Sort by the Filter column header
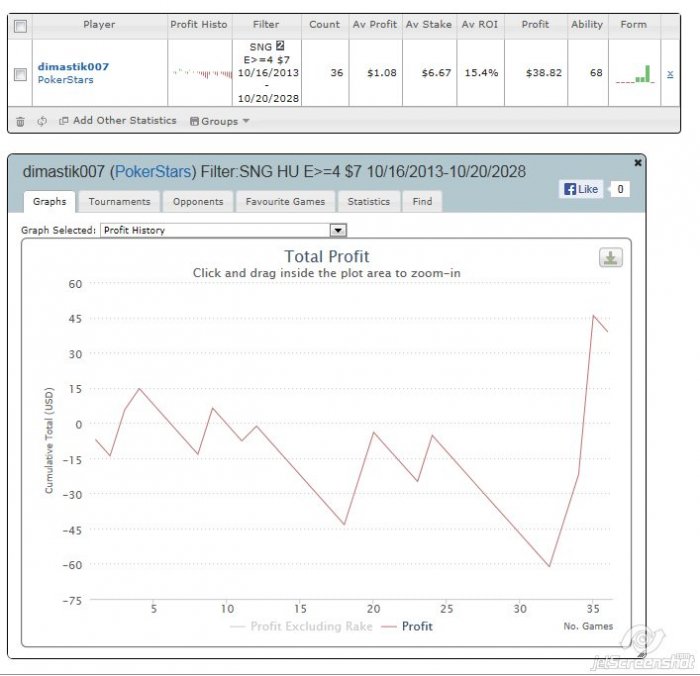Image resolution: width=700 pixels, height=676 pixels. 266,25
